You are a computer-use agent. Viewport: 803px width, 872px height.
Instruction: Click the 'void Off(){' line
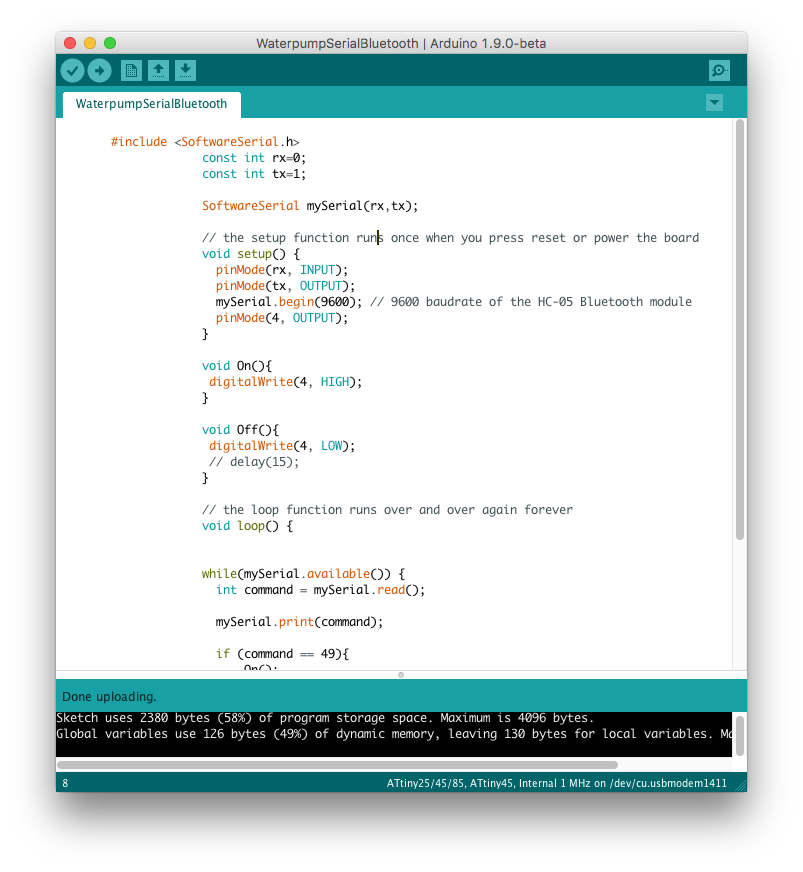tap(240, 430)
